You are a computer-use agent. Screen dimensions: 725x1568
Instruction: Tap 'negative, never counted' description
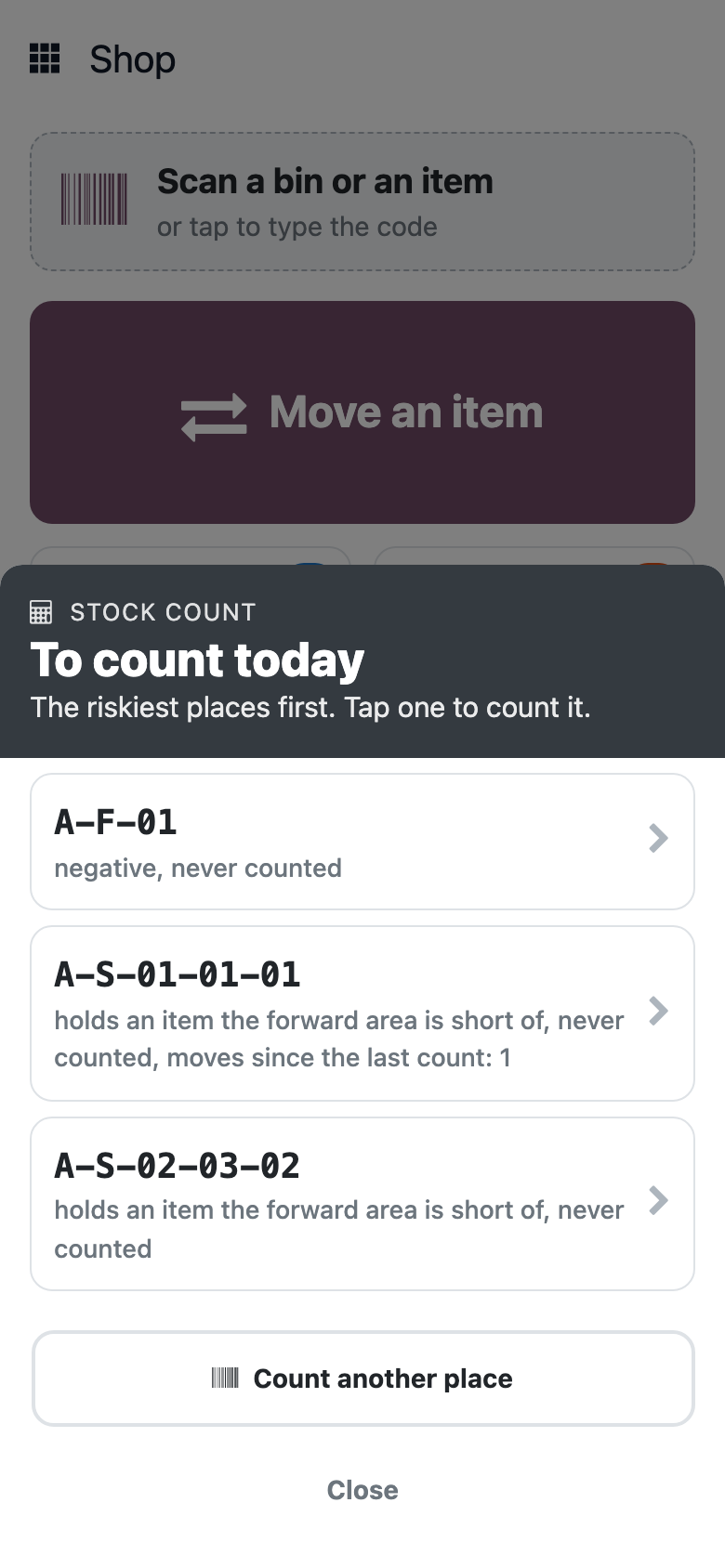coord(198,869)
